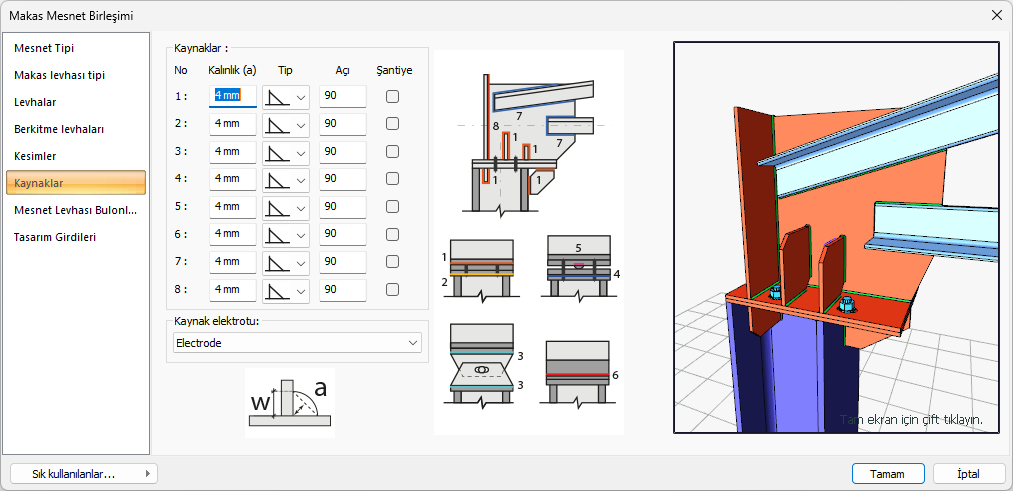The height and width of the screenshot is (491, 1013).
Task: Click the weld type icon for row 3
Action: click(276, 152)
